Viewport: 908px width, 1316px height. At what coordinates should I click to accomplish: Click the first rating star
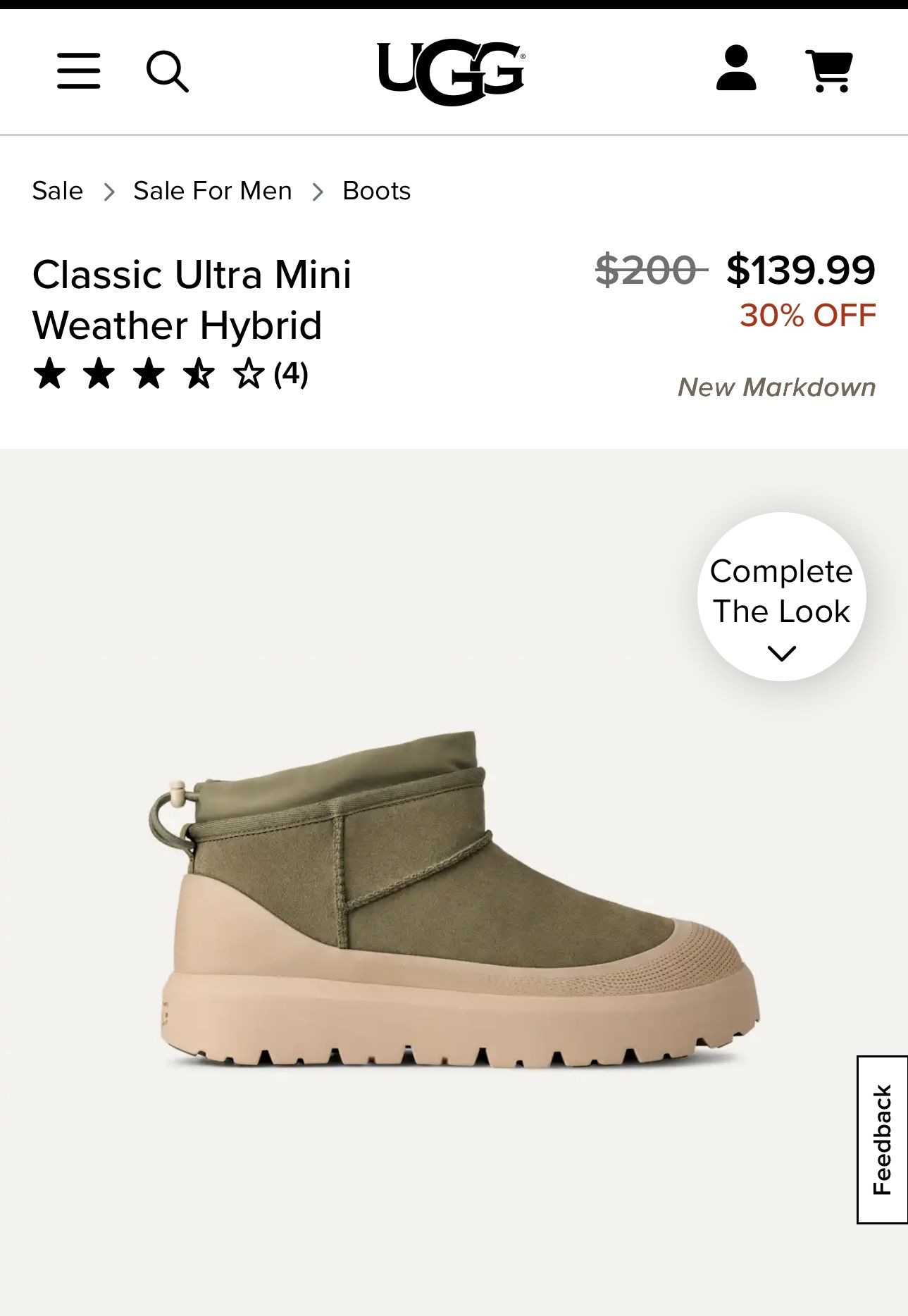point(49,373)
